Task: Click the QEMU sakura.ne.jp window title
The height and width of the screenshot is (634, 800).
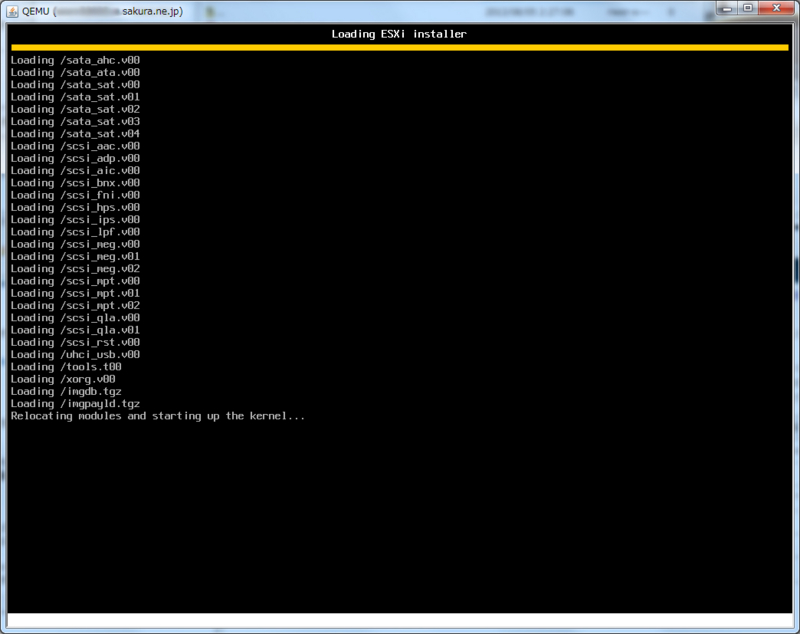Action: [x=103, y=11]
